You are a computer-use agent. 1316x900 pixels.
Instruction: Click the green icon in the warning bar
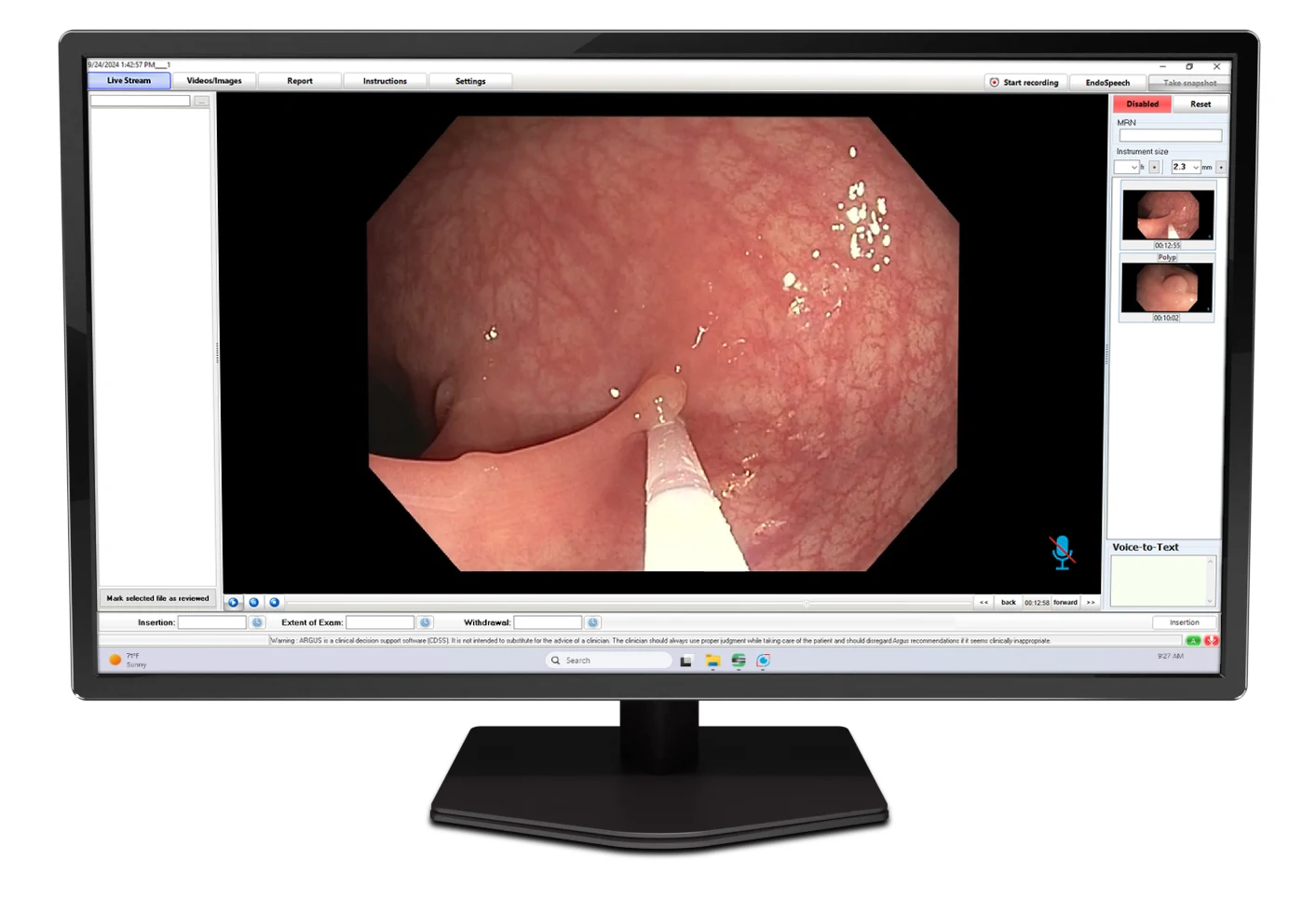pos(1192,641)
